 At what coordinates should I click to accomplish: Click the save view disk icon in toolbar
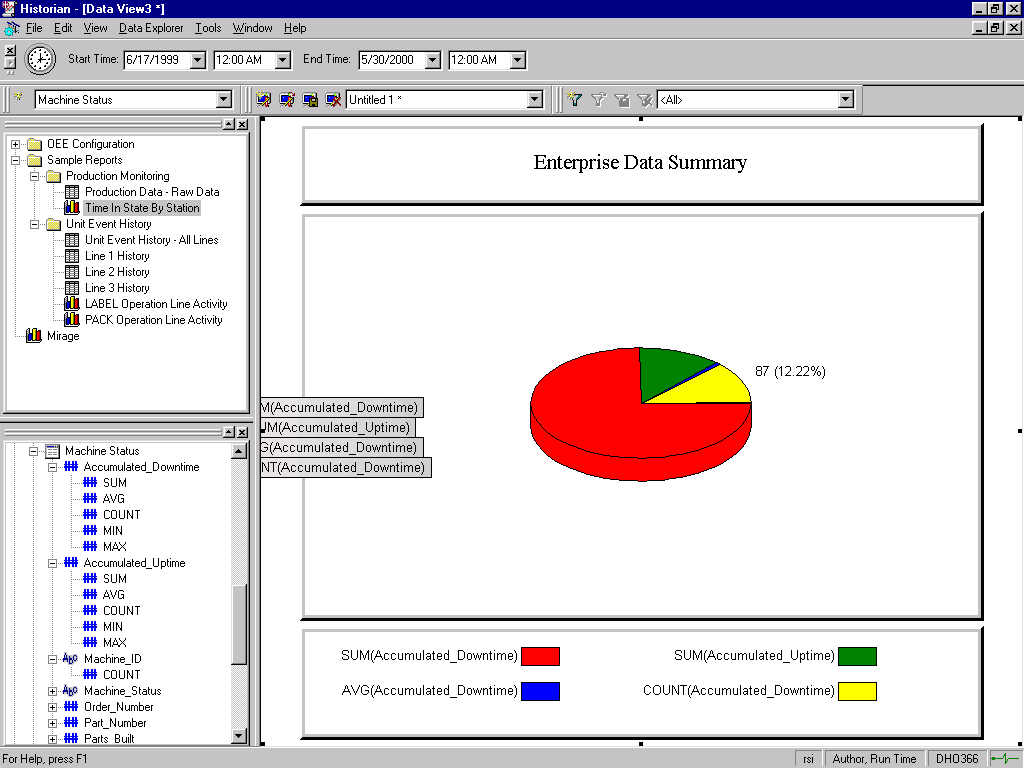pos(310,100)
